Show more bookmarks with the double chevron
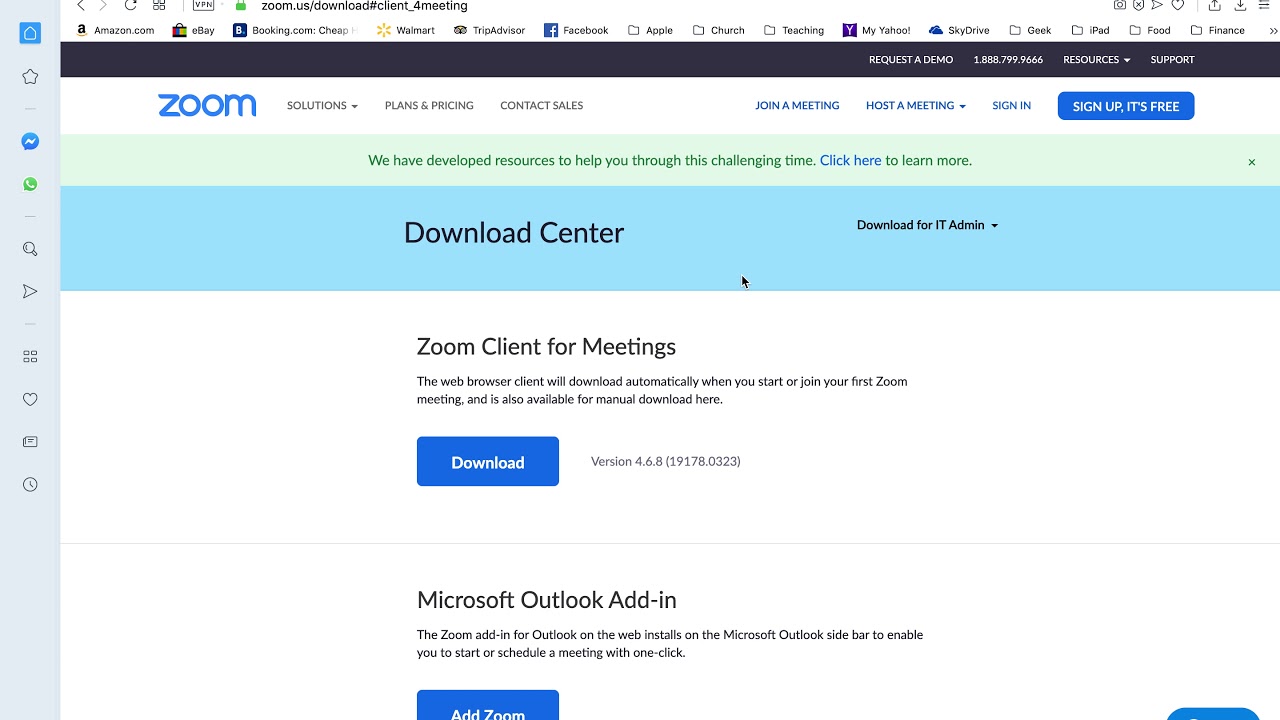The height and width of the screenshot is (720, 1280). pos(1273,30)
